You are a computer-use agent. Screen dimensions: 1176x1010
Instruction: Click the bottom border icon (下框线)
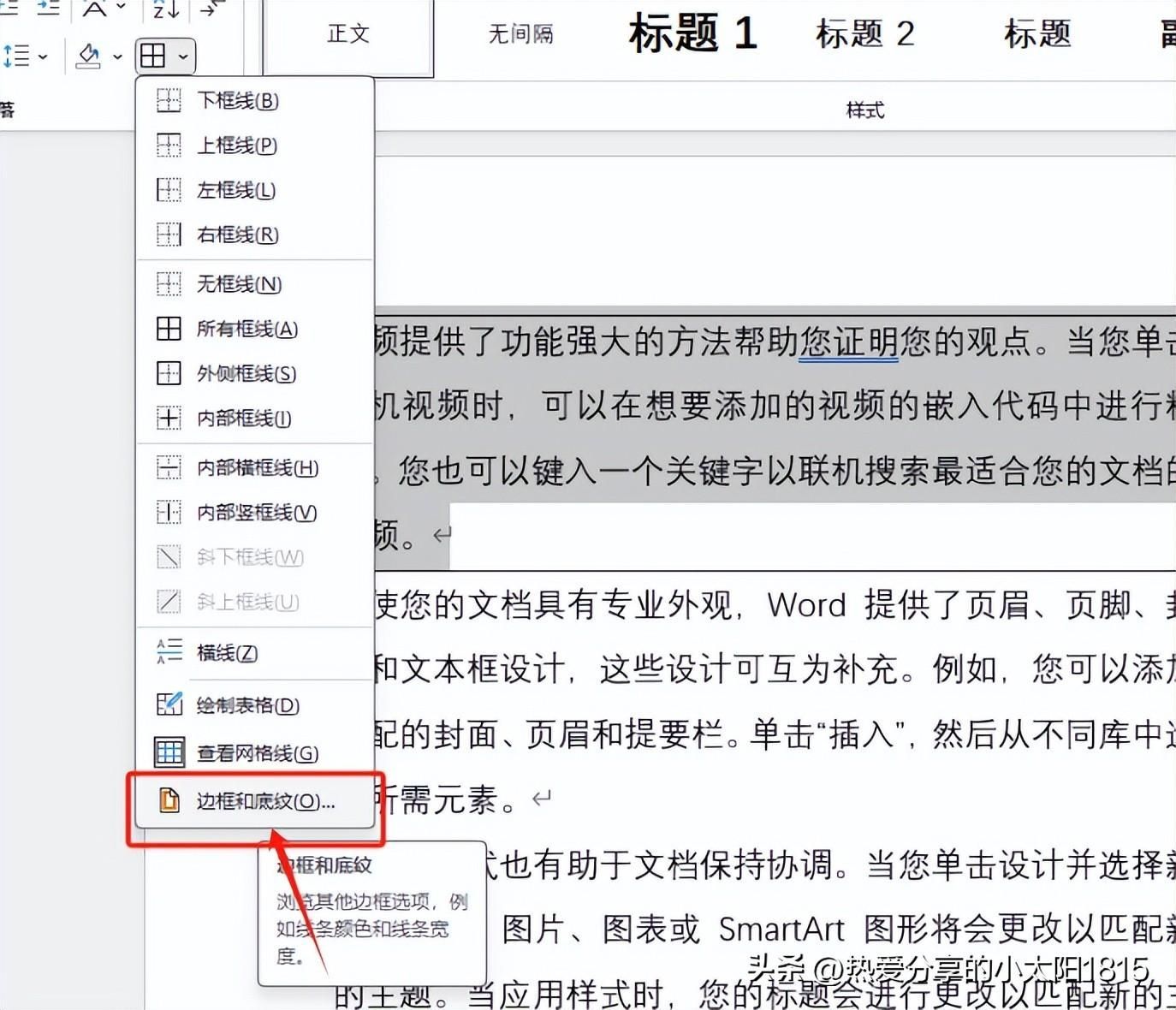click(169, 101)
